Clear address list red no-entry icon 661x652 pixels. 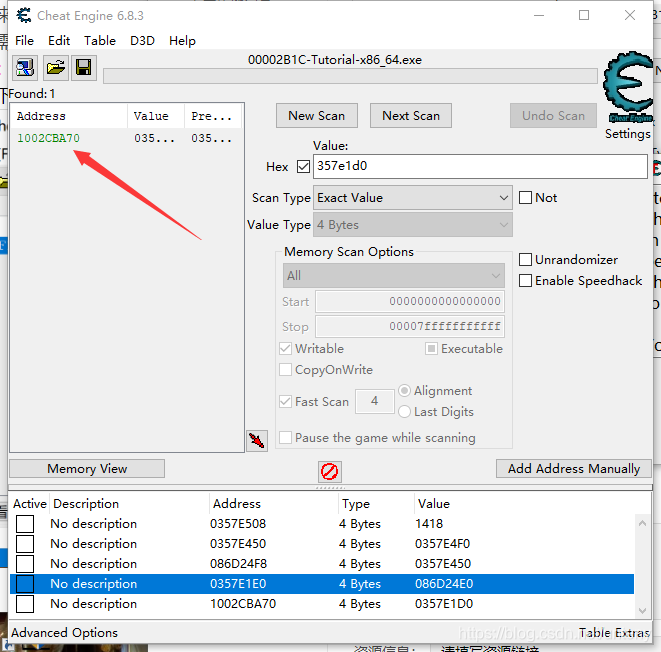click(329, 471)
